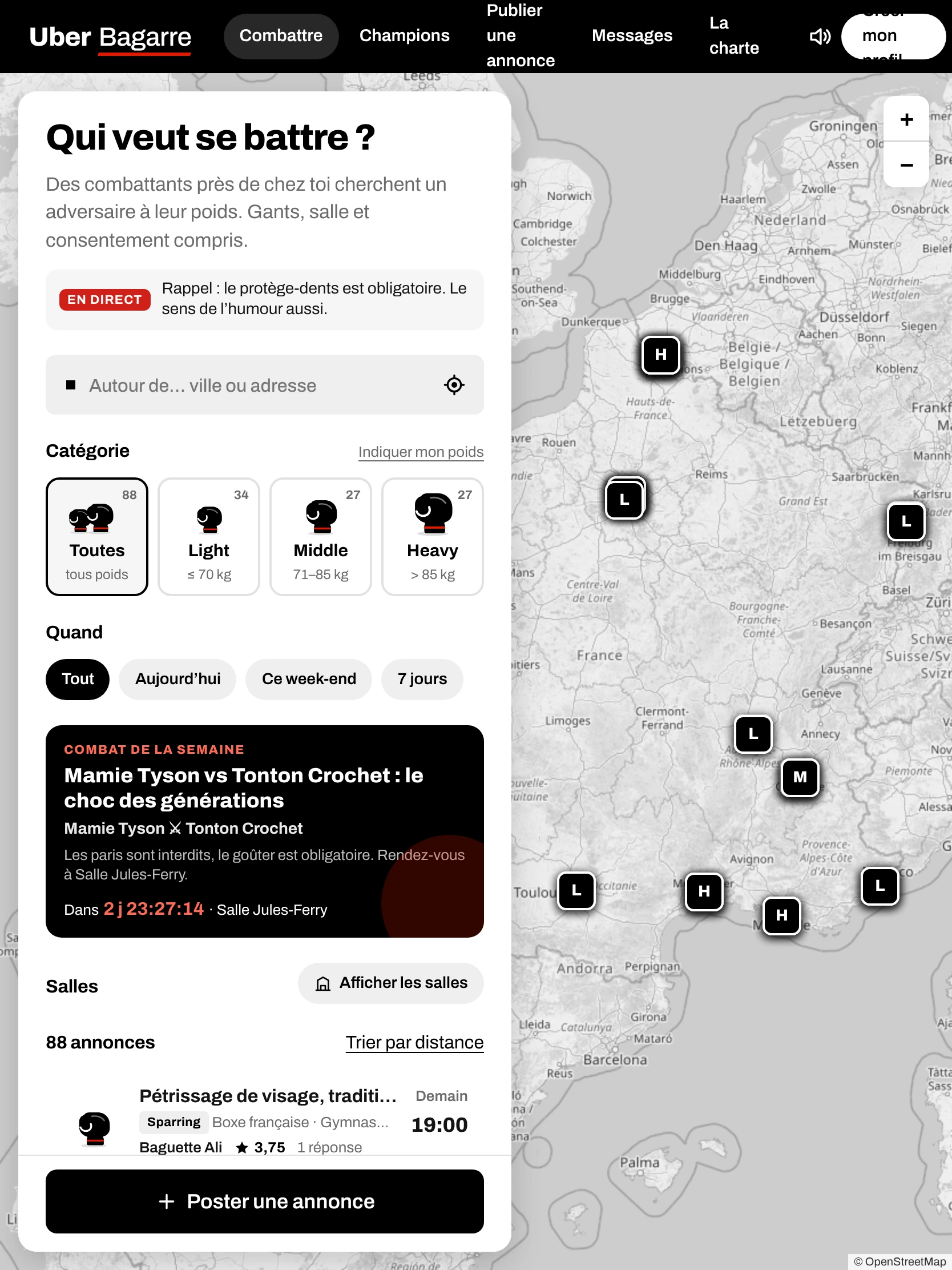Click the OpenStreetMap attribution link
The width and height of the screenshot is (952, 1270).
tap(899, 1261)
